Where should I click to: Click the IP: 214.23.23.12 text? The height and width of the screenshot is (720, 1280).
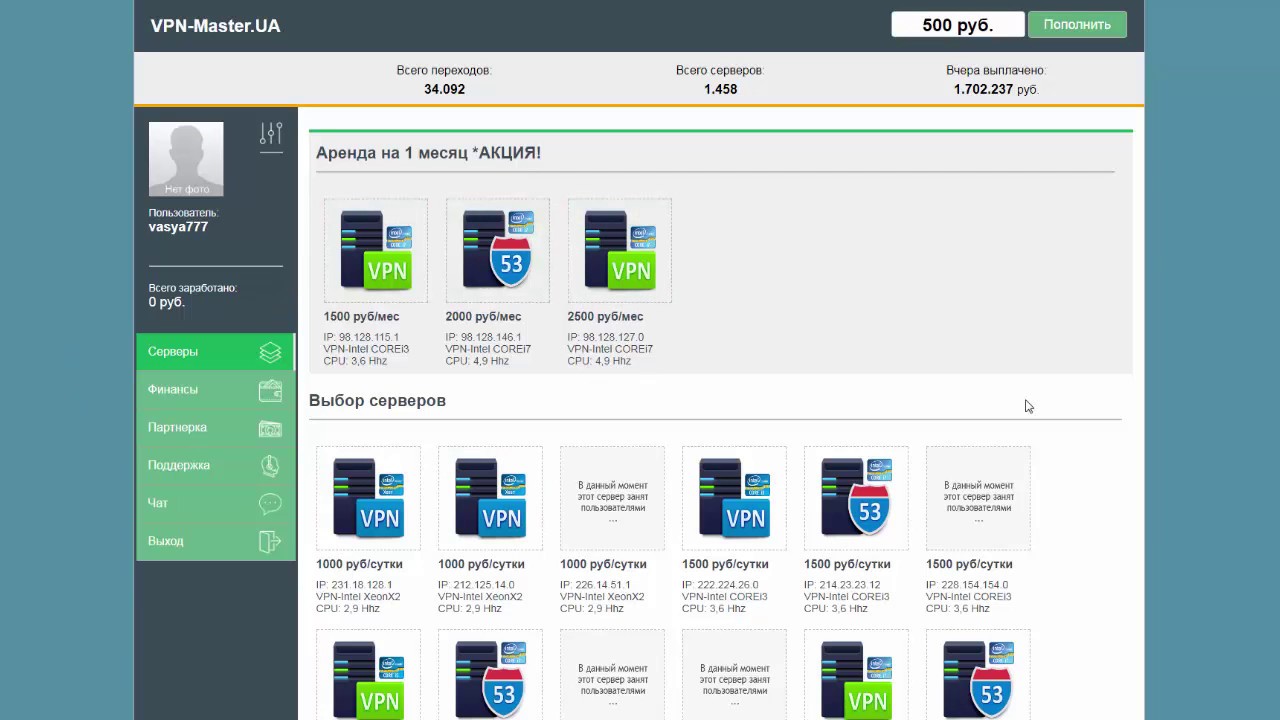pos(842,585)
